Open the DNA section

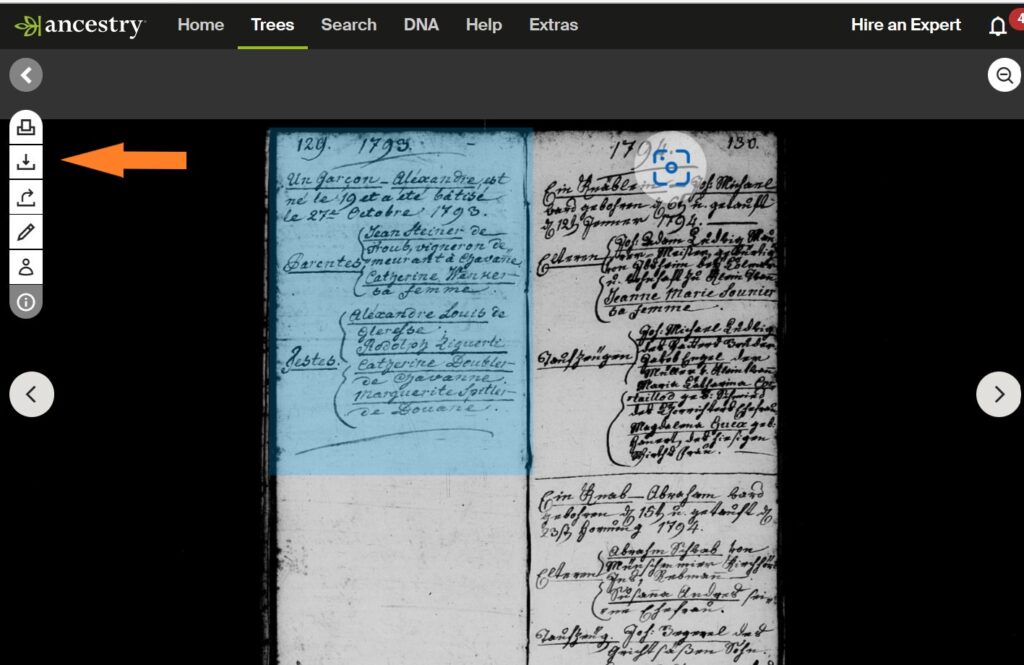[421, 25]
